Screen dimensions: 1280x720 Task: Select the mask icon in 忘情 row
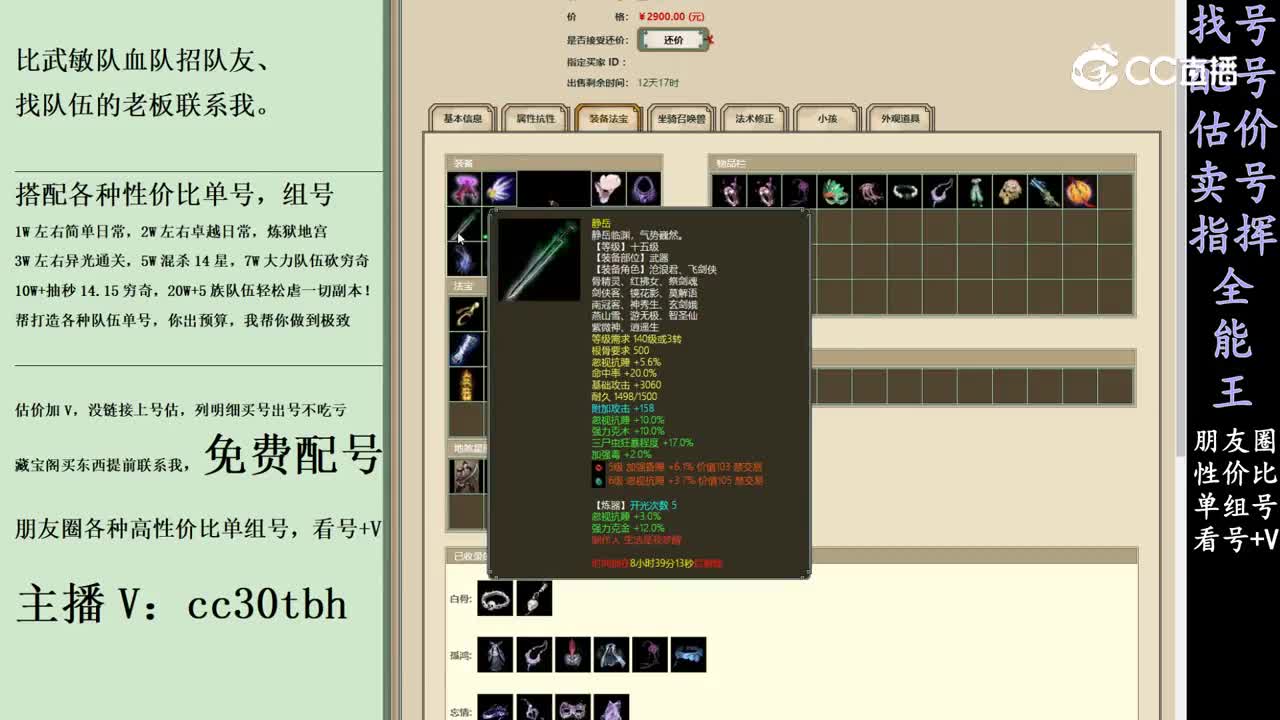[x=573, y=708]
